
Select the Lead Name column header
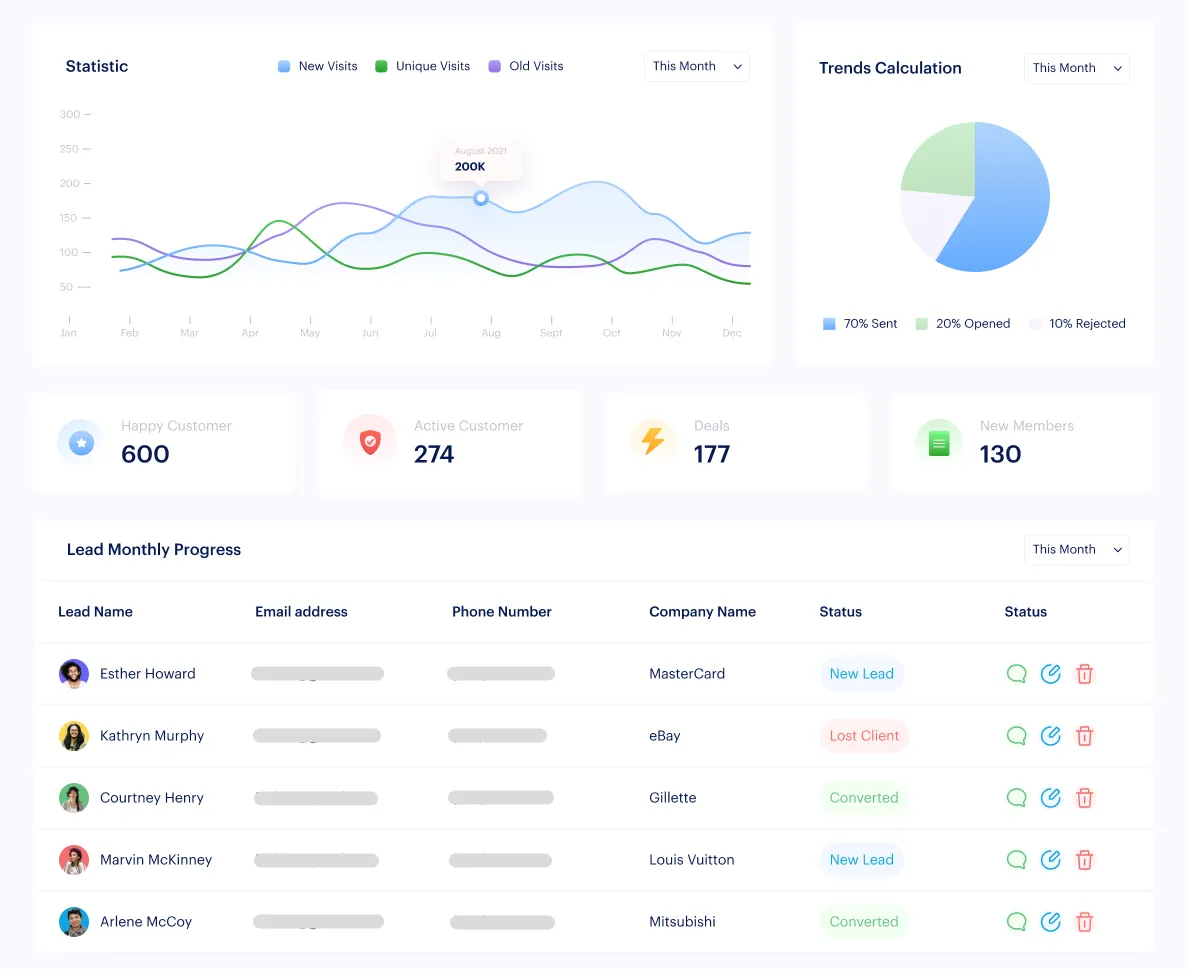coord(95,611)
